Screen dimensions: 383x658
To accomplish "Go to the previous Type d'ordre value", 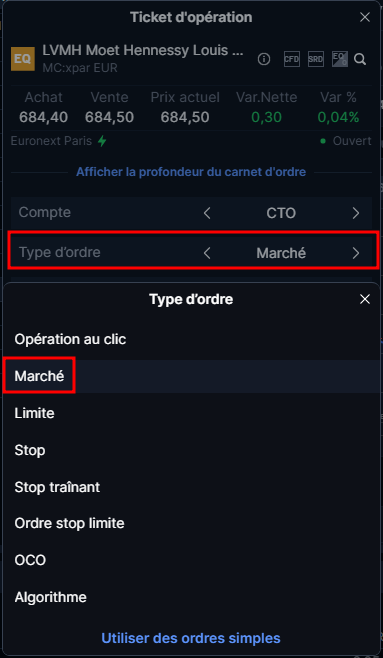I will pyautogui.click(x=207, y=253).
